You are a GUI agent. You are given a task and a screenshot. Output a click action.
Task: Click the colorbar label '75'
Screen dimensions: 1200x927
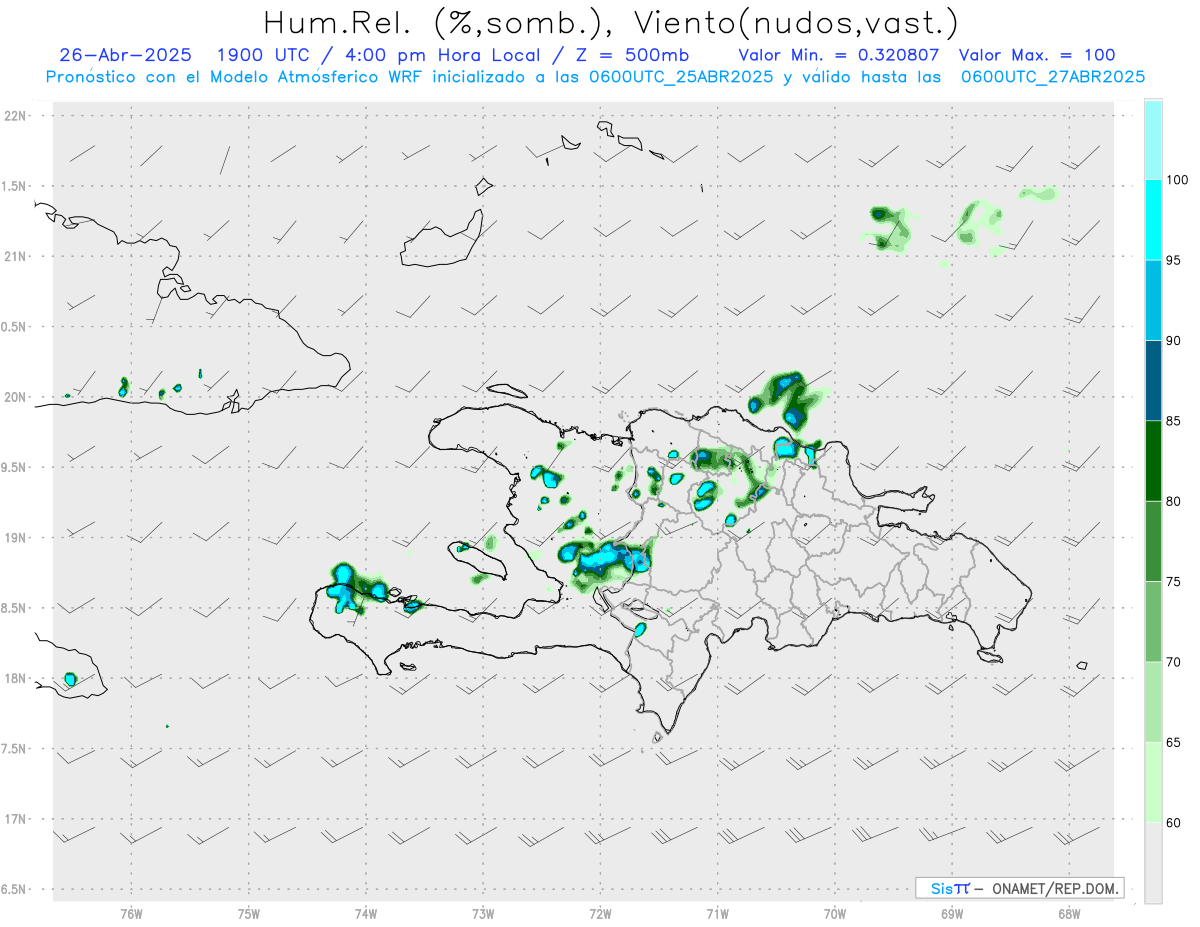[x=1174, y=581]
